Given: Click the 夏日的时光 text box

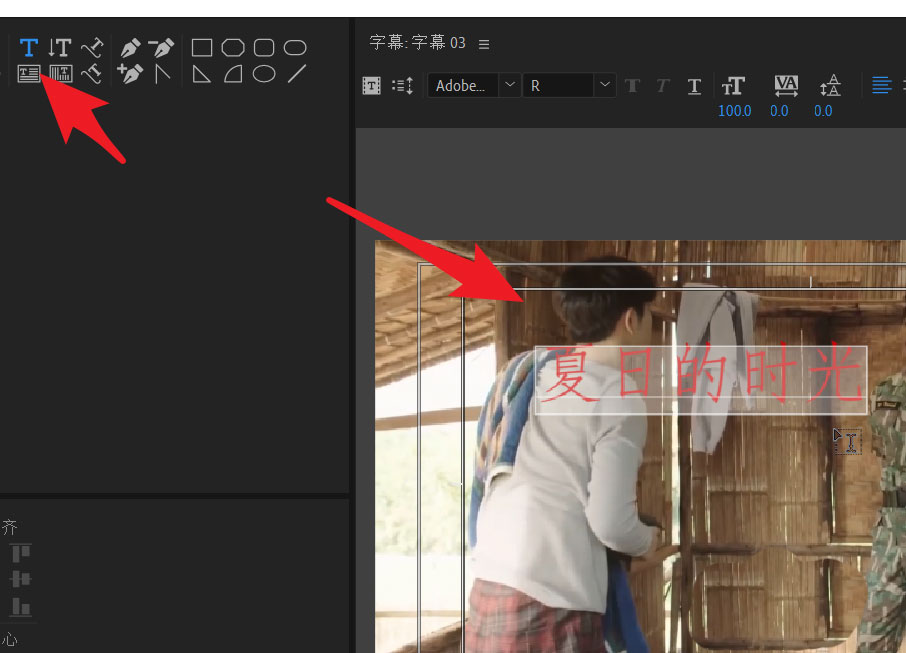Looking at the screenshot, I should tap(700, 380).
